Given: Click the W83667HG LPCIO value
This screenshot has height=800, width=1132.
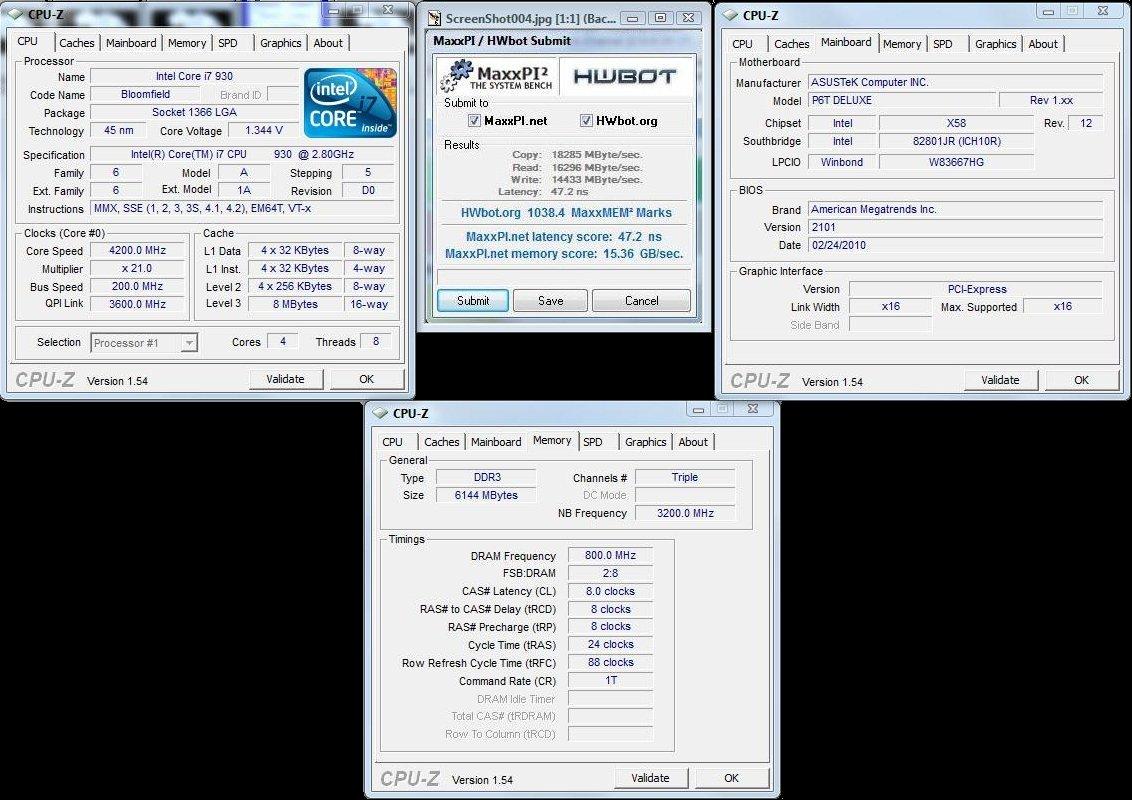Looking at the screenshot, I should (956, 162).
